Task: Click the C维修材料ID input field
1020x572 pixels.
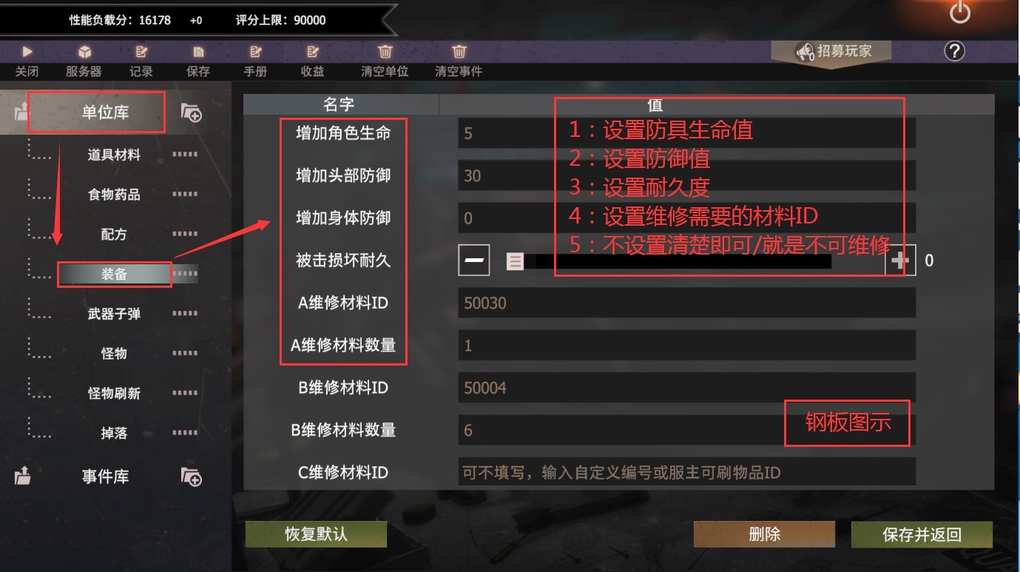Action: click(x=686, y=472)
